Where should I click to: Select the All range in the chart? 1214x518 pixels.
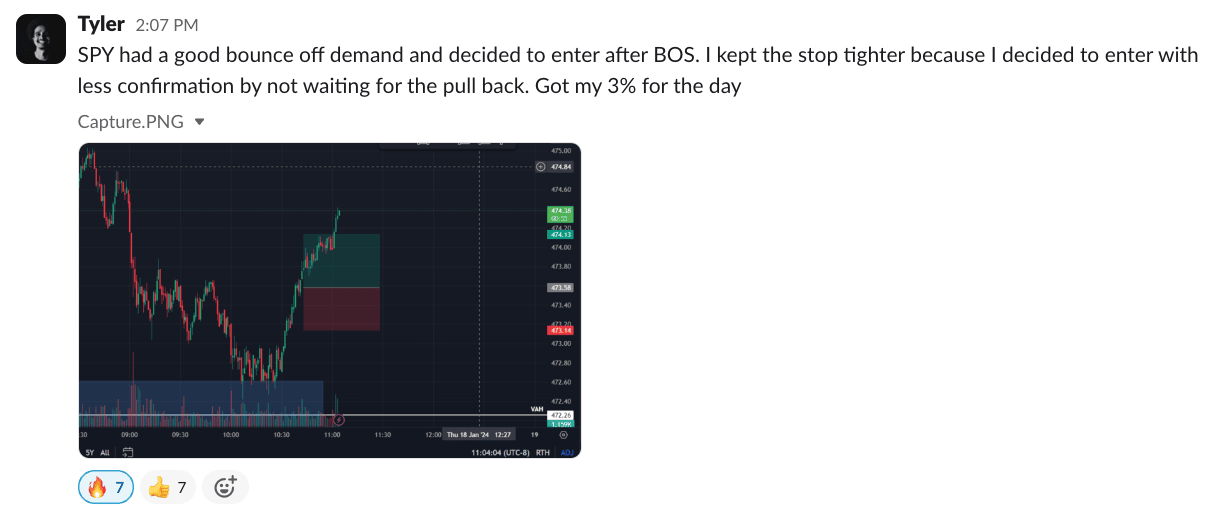click(106, 452)
